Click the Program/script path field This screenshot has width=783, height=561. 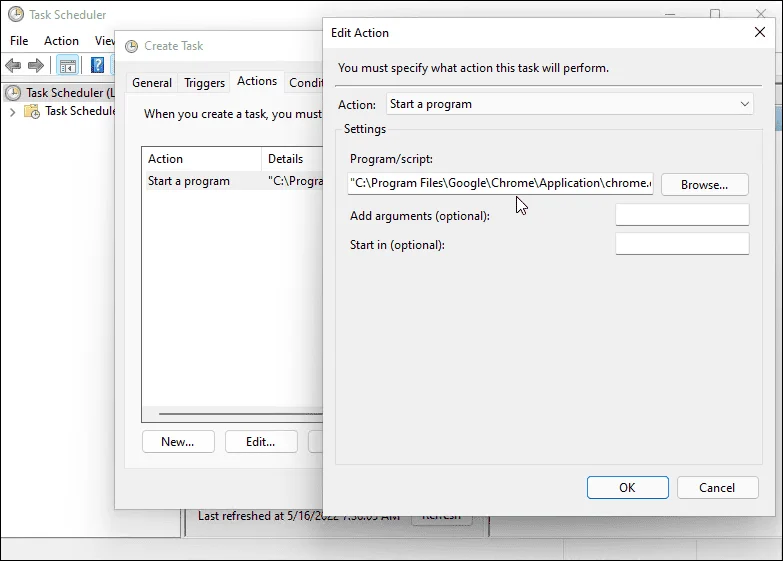coord(501,183)
